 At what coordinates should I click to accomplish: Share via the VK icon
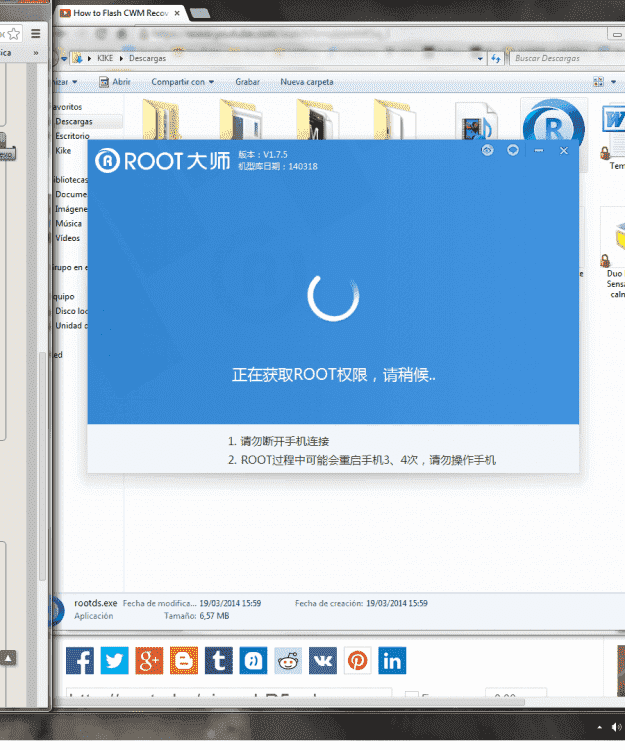coord(323,661)
